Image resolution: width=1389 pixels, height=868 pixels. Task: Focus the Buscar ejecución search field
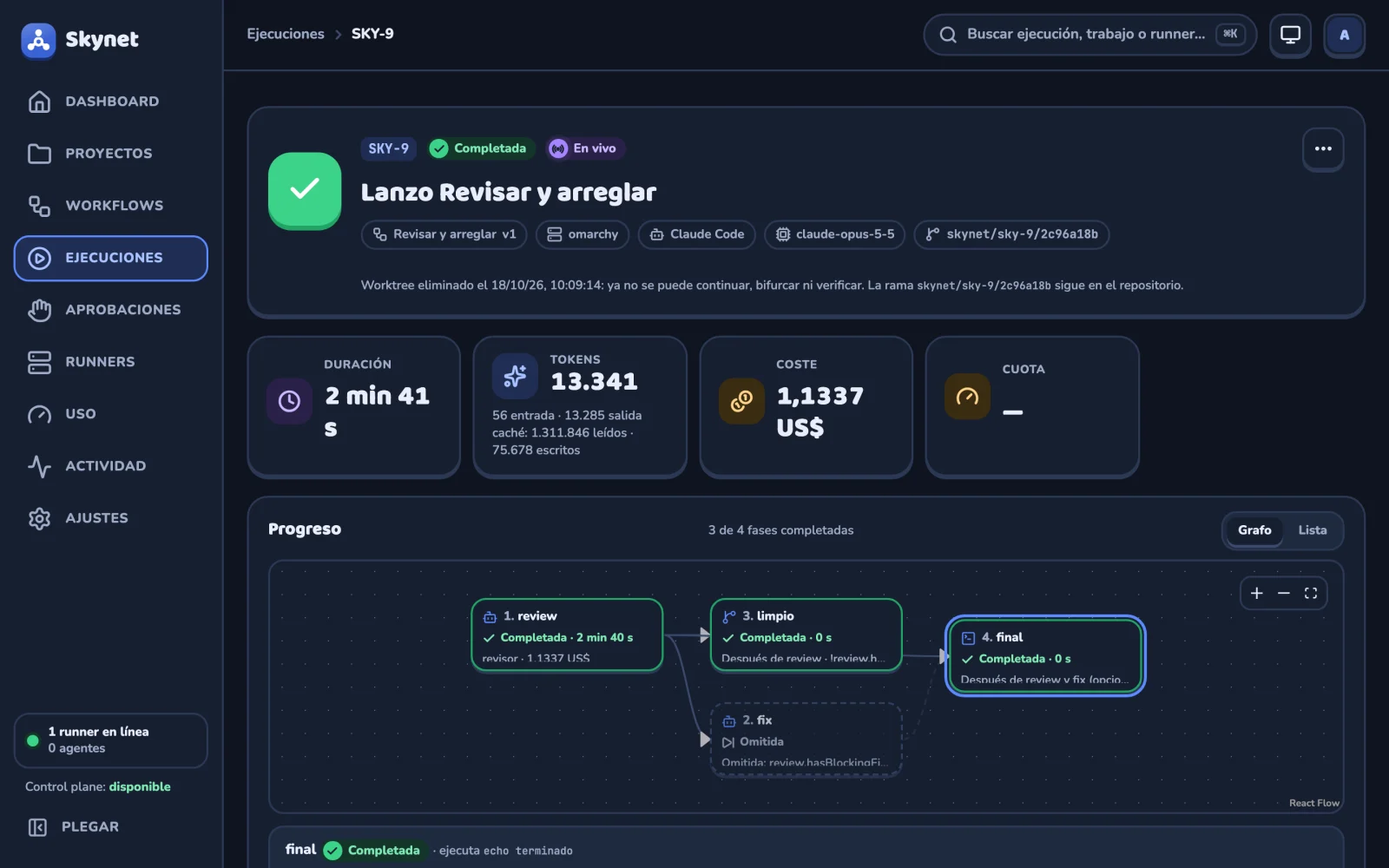click(1089, 35)
